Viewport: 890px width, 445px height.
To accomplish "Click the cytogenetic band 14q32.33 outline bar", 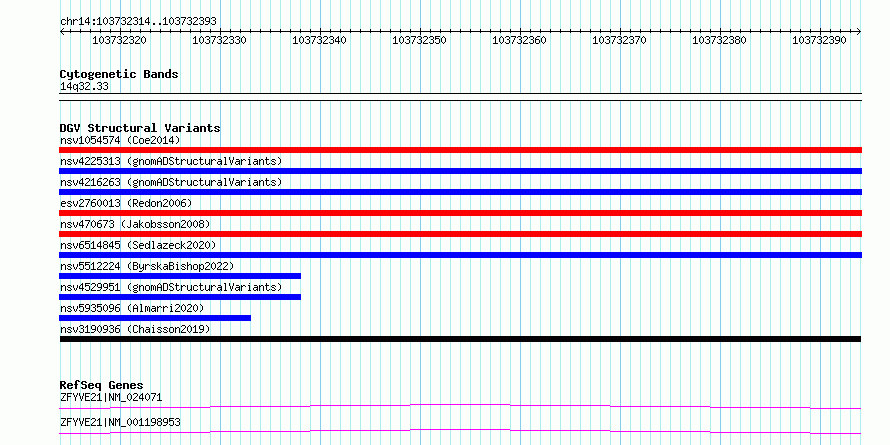I will point(461,97).
